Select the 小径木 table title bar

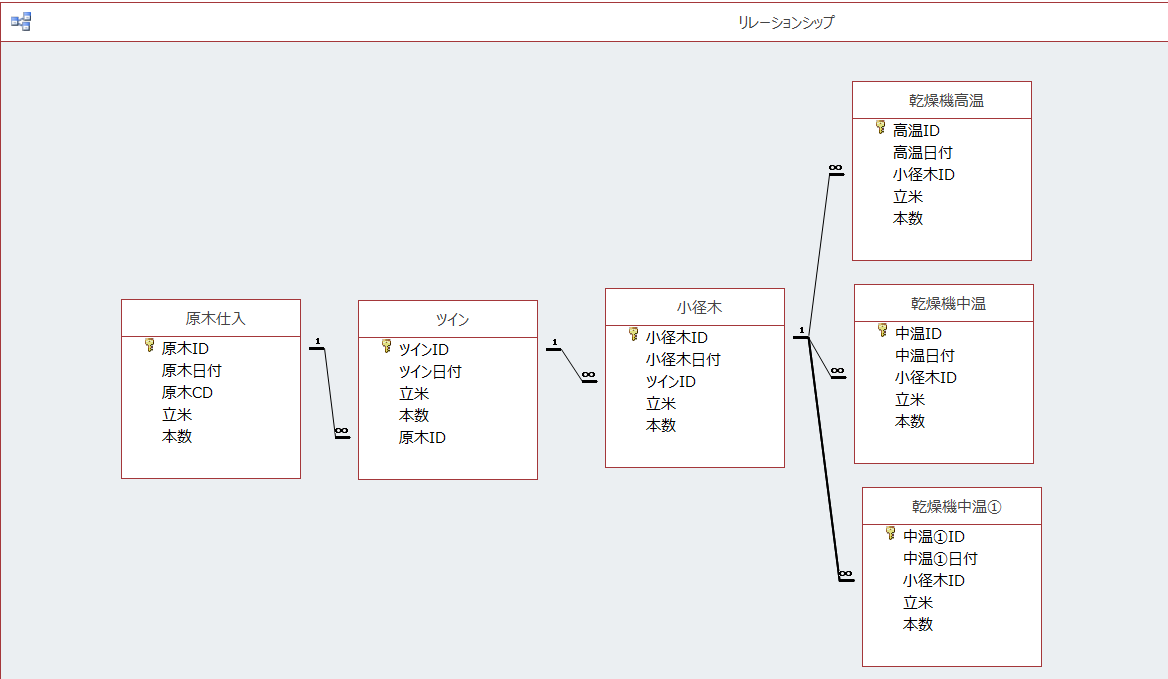click(695, 307)
